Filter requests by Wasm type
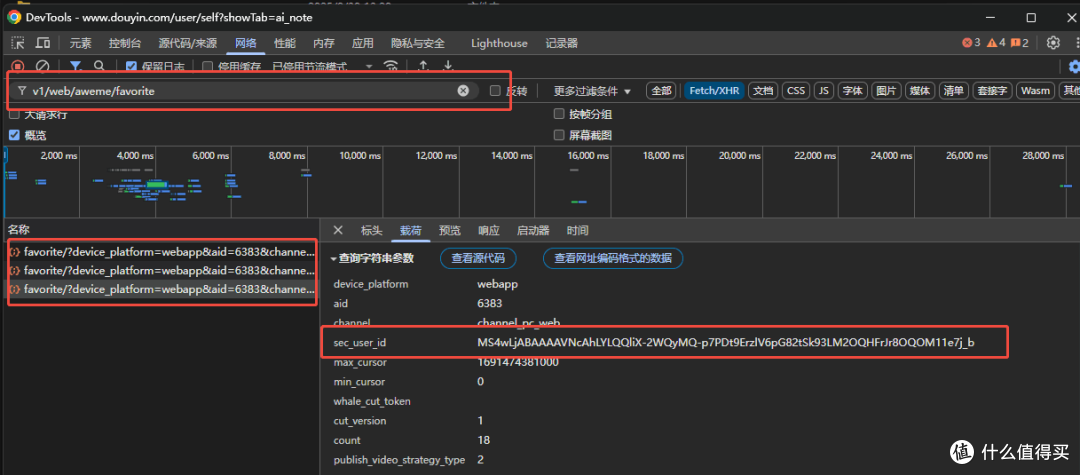Viewport: 1080px width, 475px height. (1035, 91)
